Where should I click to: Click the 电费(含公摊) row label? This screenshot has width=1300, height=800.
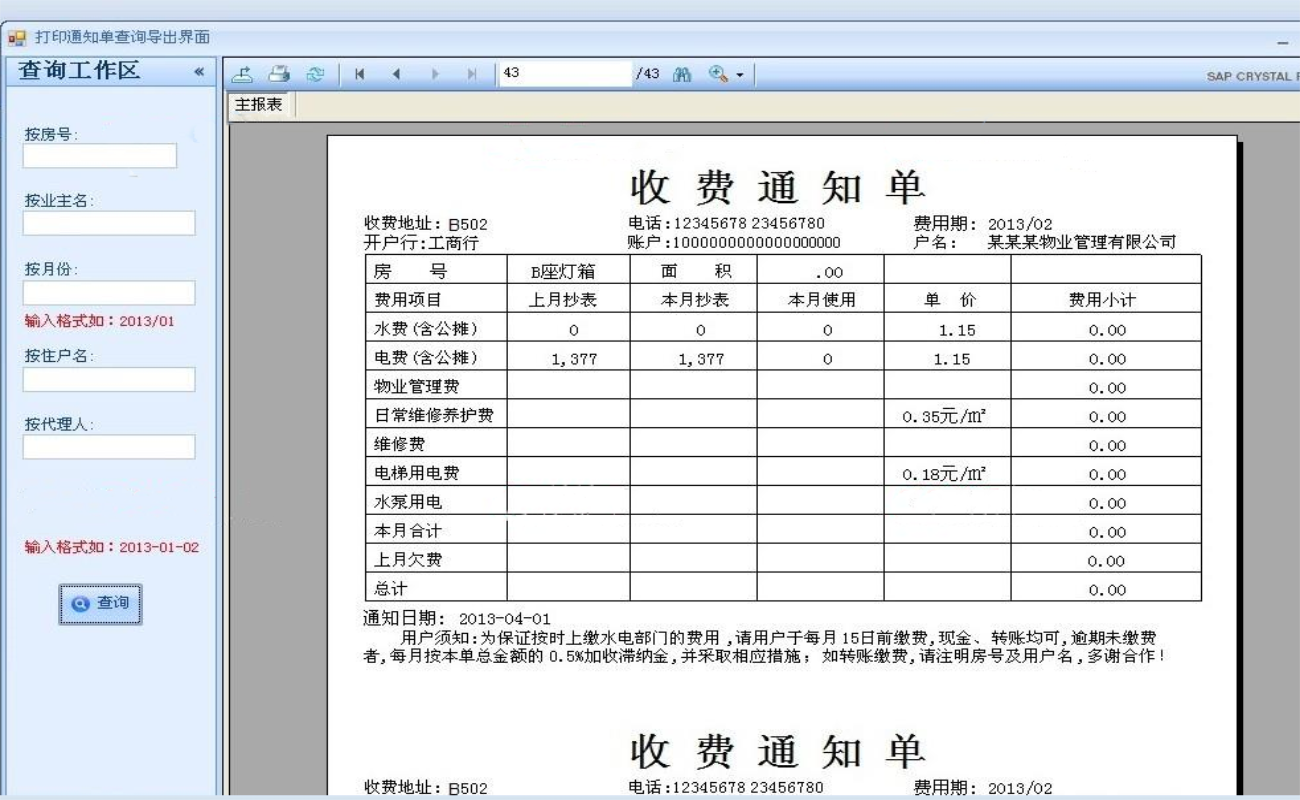click(x=426, y=358)
